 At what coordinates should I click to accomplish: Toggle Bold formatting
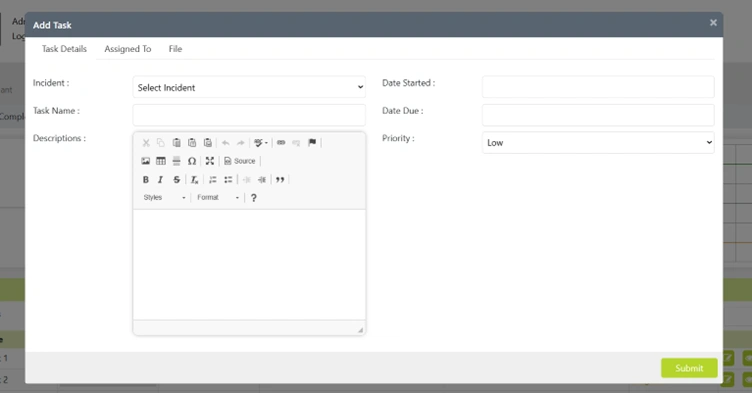(x=146, y=179)
